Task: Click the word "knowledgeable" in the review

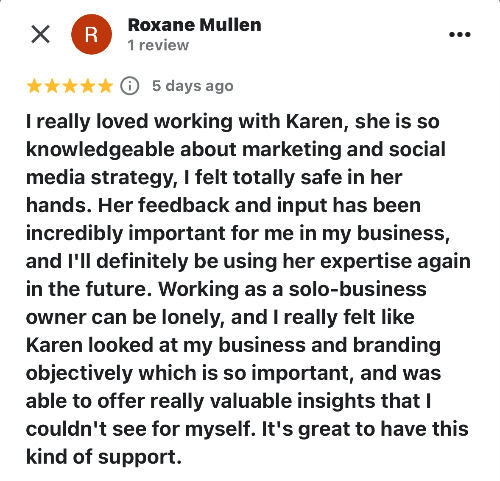Action: (x=100, y=150)
